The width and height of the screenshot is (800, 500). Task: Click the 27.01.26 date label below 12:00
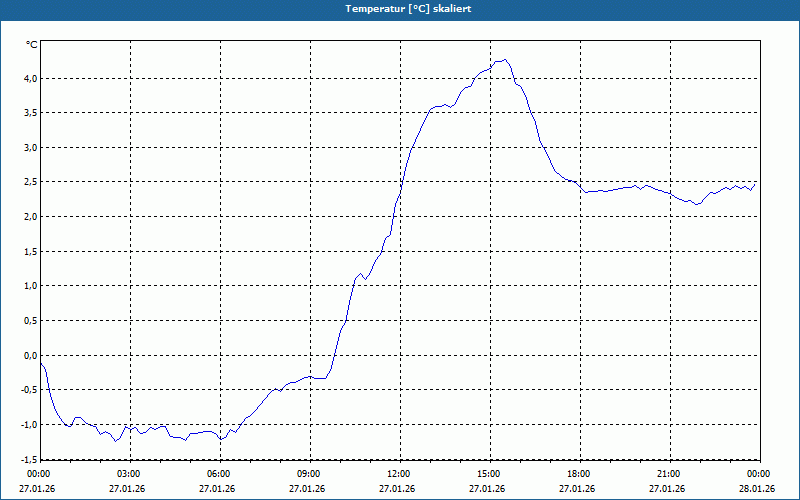coord(397,489)
